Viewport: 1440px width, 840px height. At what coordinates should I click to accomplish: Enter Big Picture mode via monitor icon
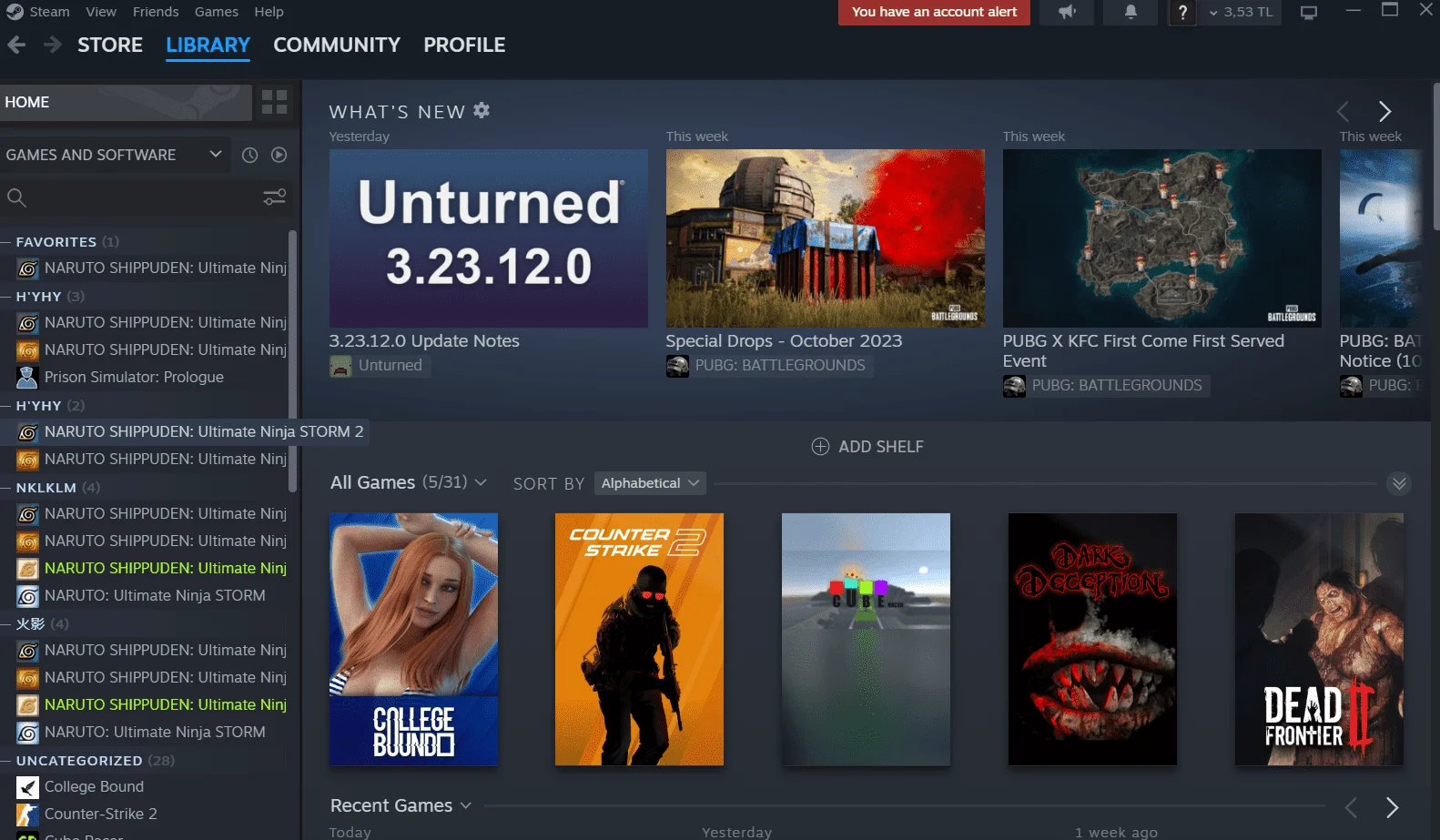(1309, 13)
